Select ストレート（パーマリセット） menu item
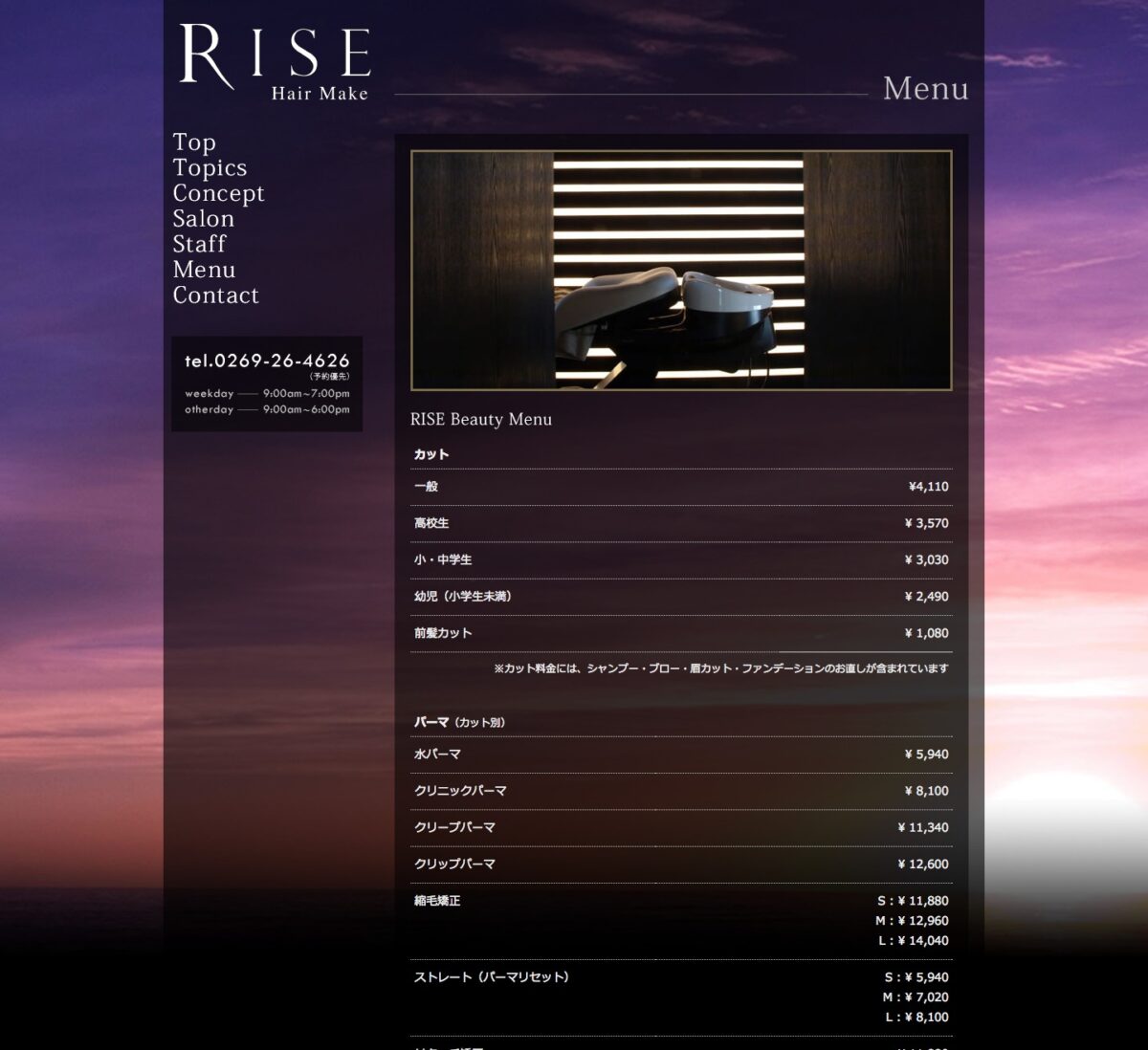Screen dimensions: 1148x1050 (x=491, y=977)
